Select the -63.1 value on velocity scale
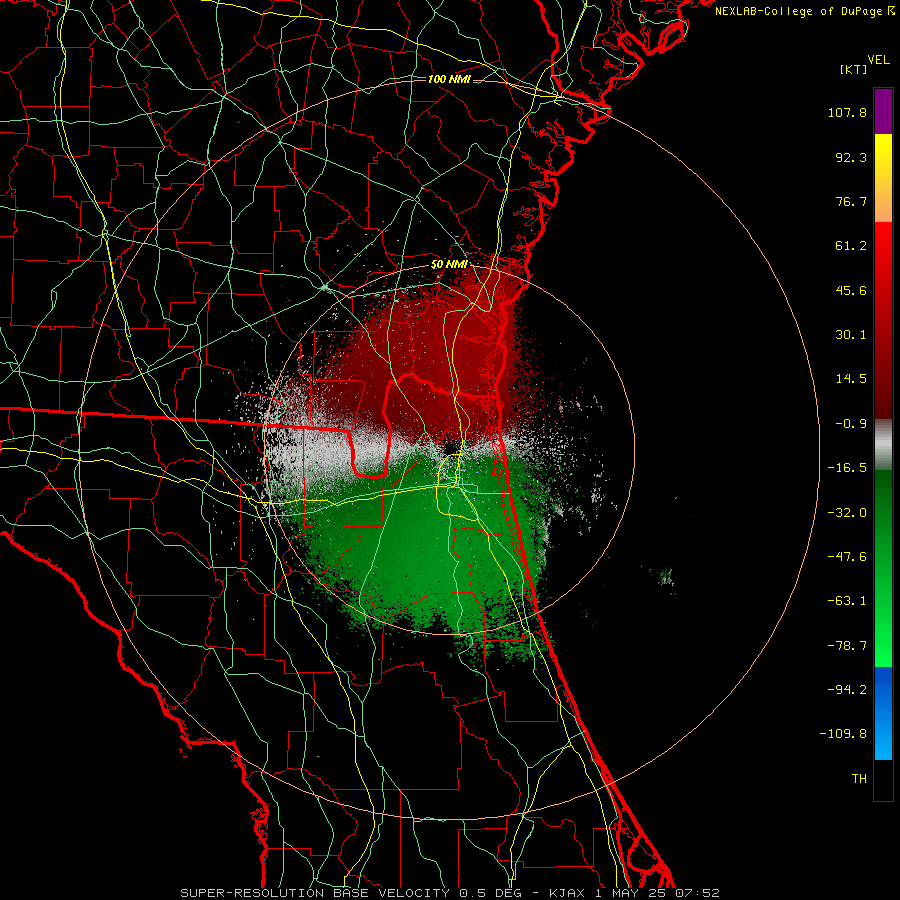This screenshot has width=900, height=900. pyautogui.click(x=847, y=601)
